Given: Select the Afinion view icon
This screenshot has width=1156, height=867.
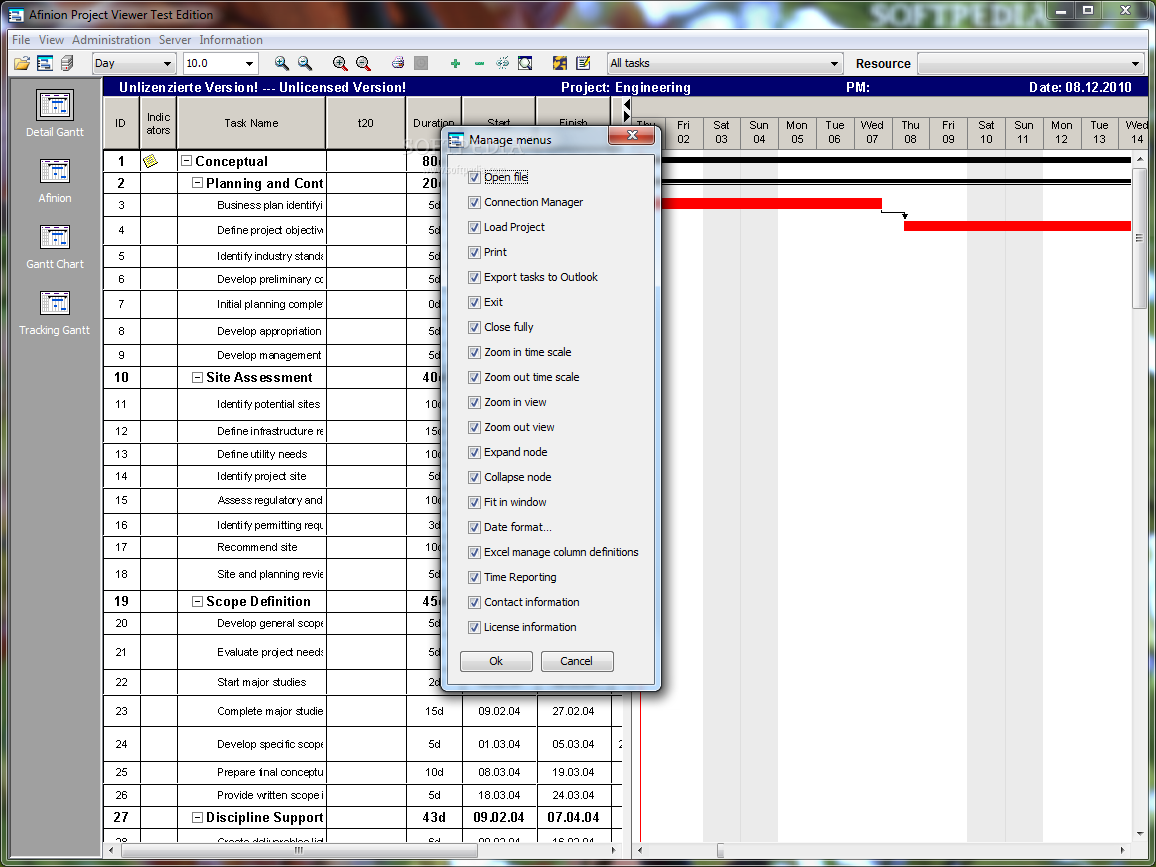Looking at the screenshot, I should click(x=55, y=171).
